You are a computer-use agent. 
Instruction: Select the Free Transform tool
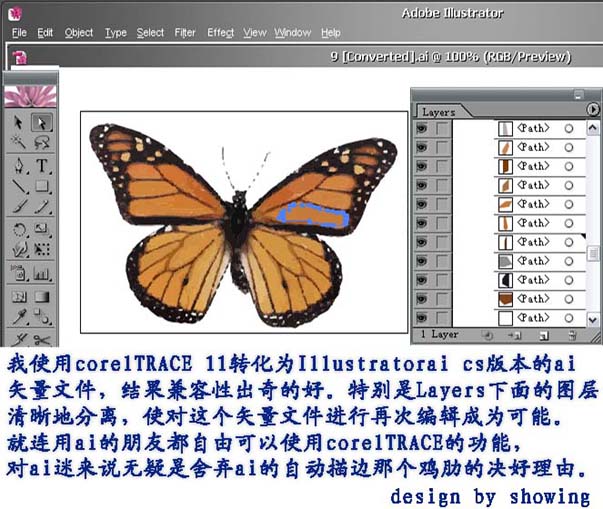click(42, 249)
